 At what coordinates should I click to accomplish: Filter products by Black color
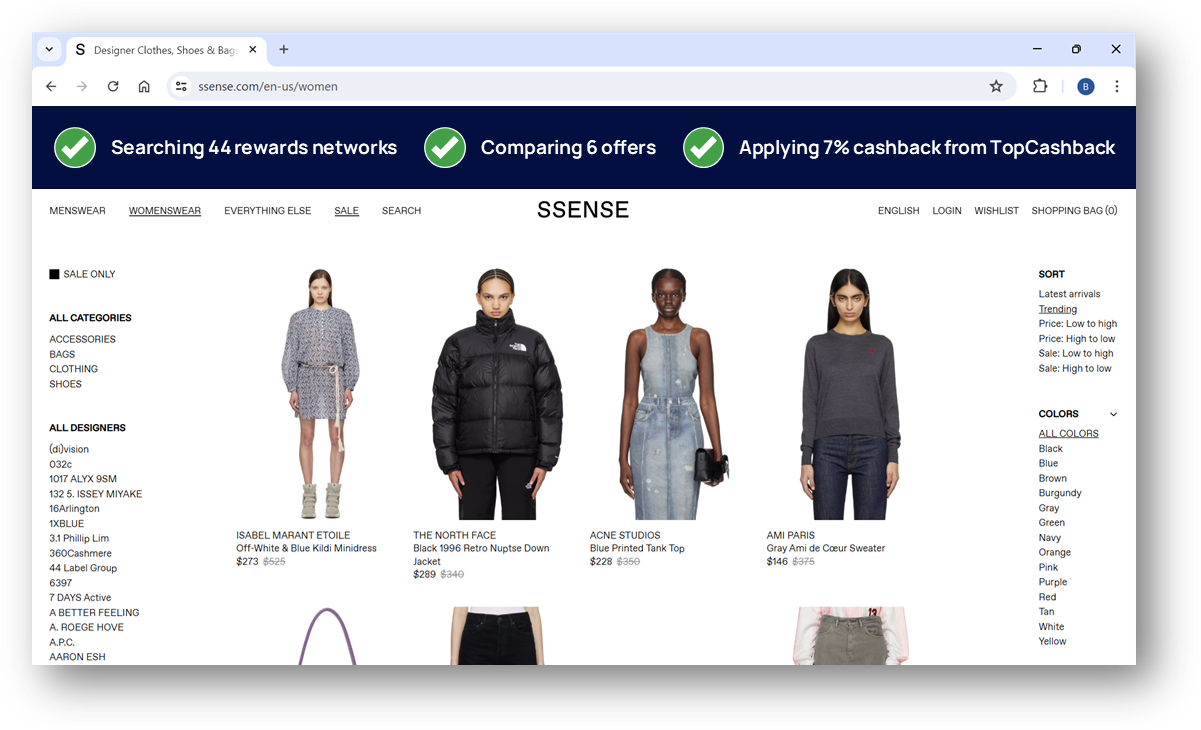click(x=1051, y=449)
